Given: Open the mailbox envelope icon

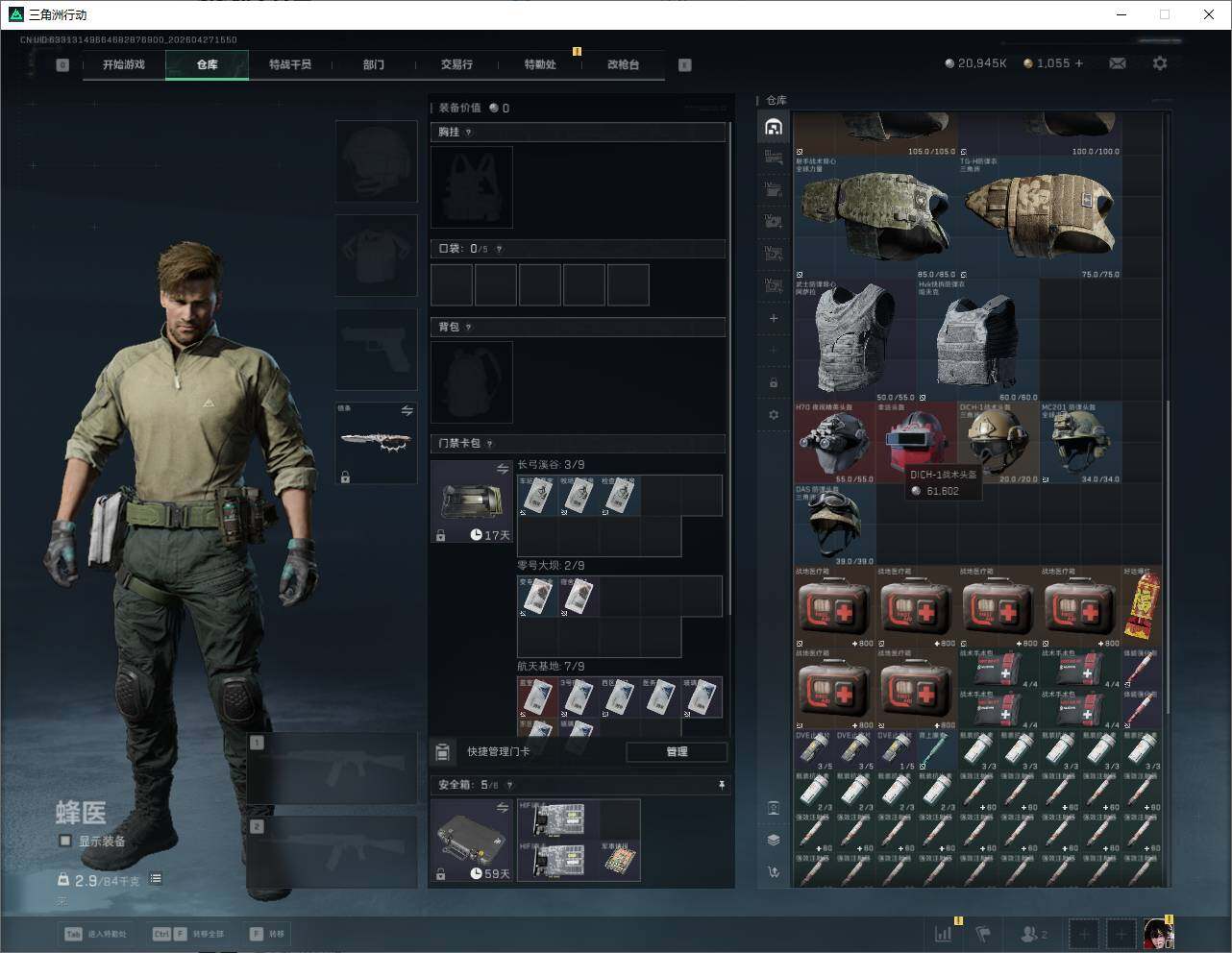Looking at the screenshot, I should pos(1118,63).
